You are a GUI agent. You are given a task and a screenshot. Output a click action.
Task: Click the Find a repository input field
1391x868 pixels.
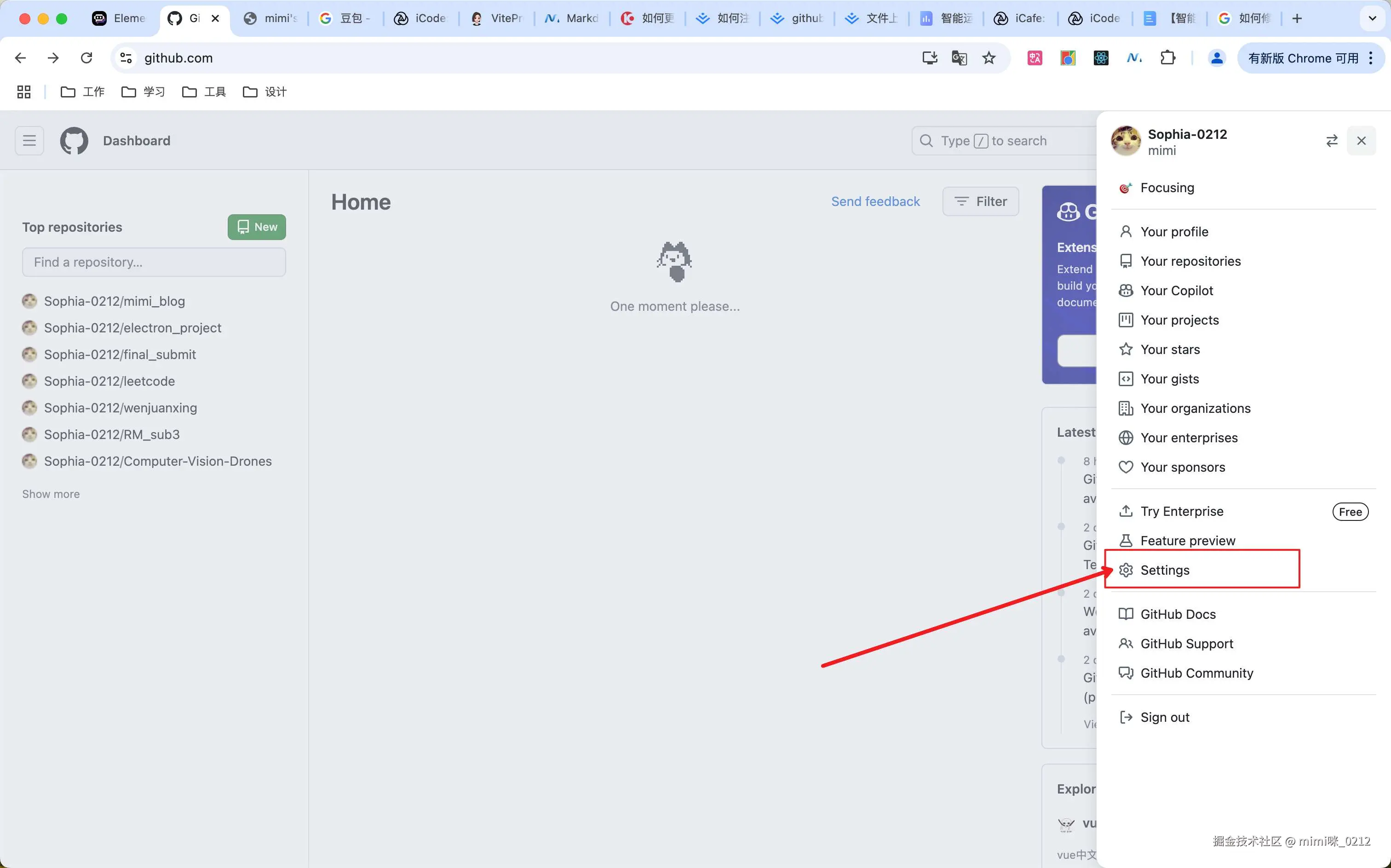point(154,263)
